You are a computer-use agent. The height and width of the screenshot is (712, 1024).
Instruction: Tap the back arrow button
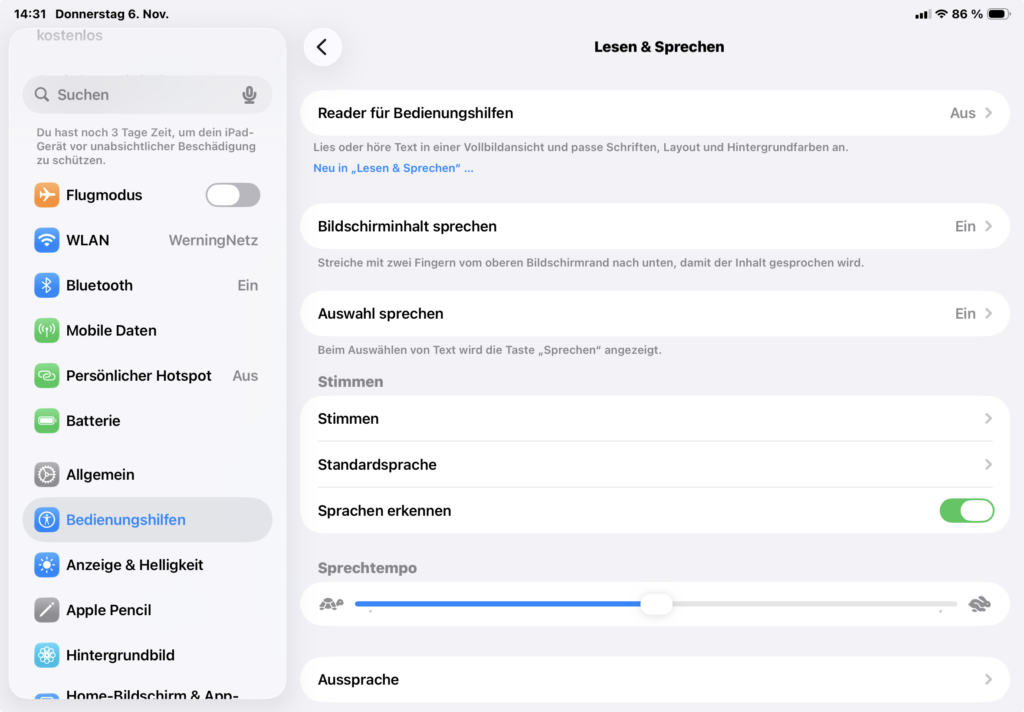[x=322, y=47]
